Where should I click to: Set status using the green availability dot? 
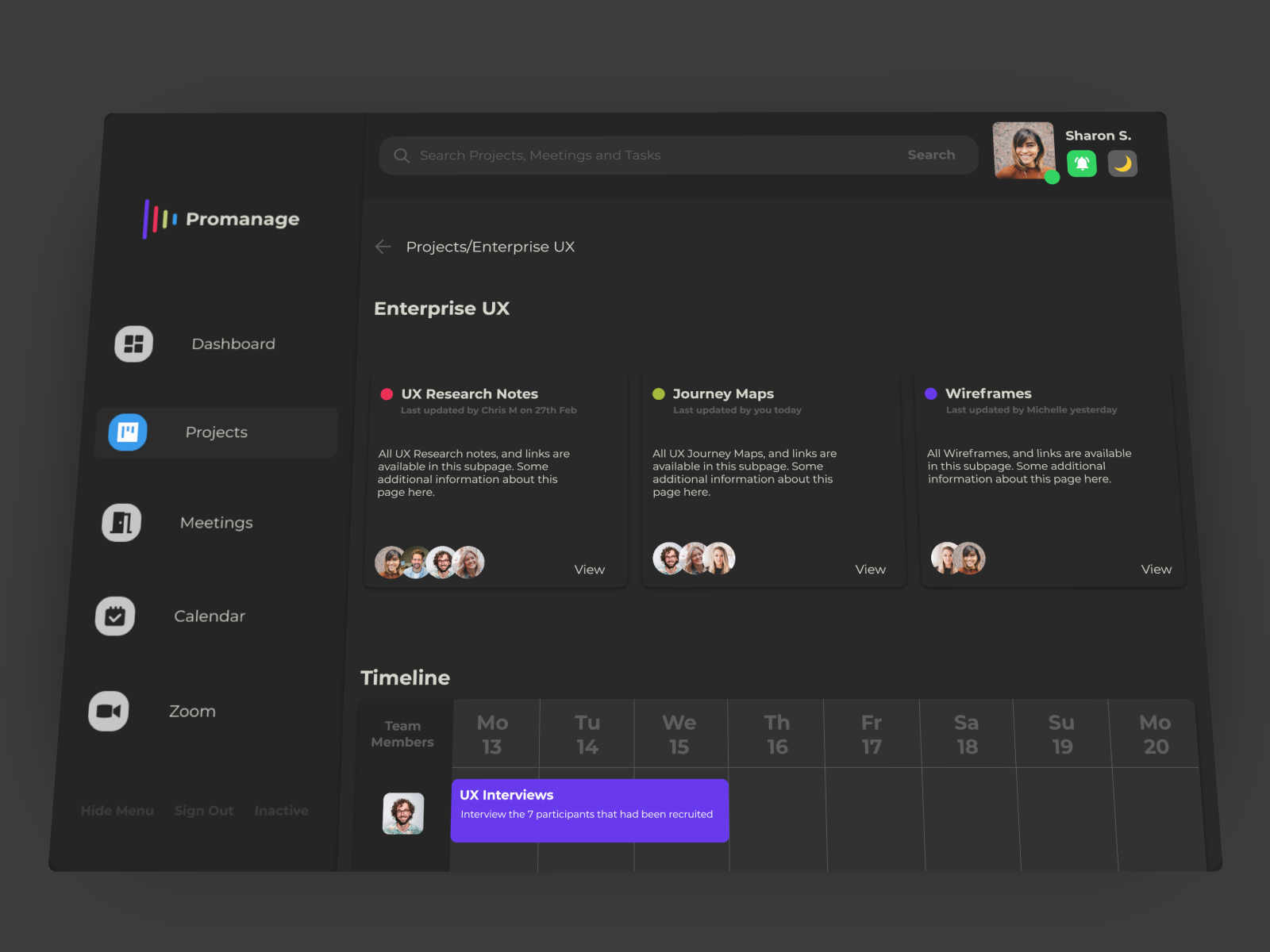pos(1052,178)
